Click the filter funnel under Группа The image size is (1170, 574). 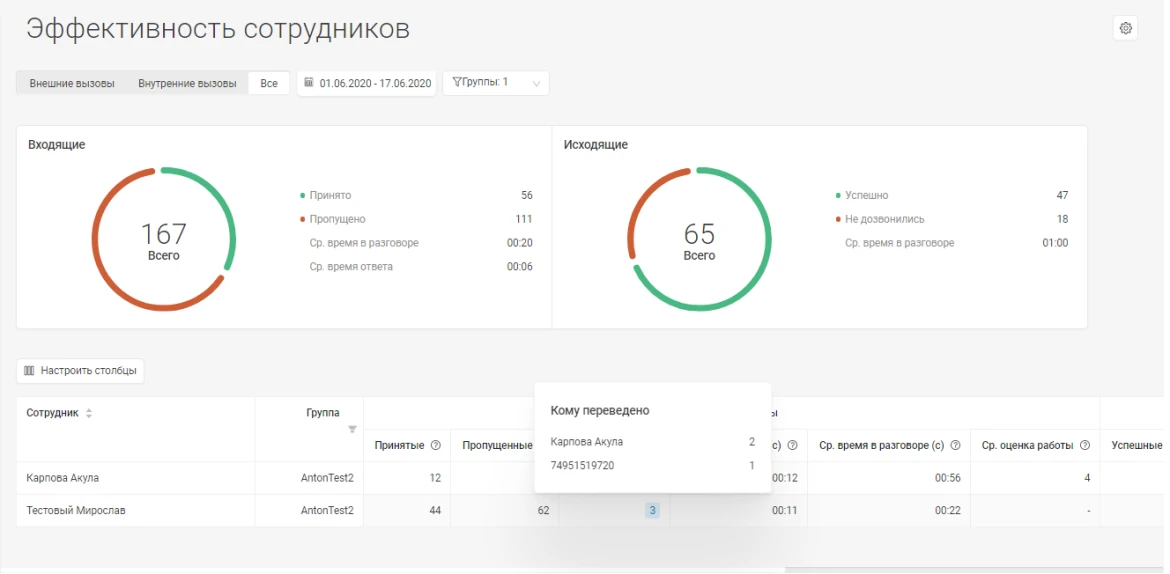352,430
